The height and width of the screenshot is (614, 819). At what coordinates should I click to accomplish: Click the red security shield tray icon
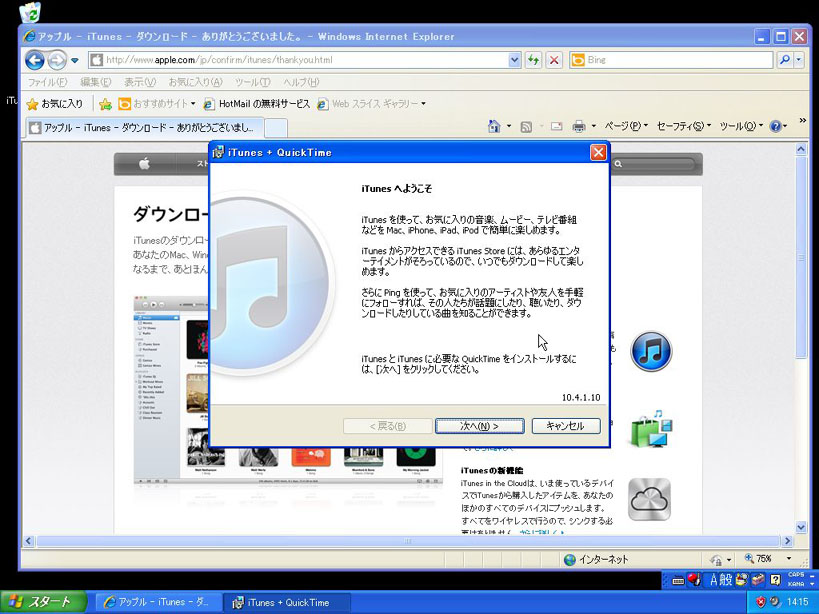[x=760, y=602]
